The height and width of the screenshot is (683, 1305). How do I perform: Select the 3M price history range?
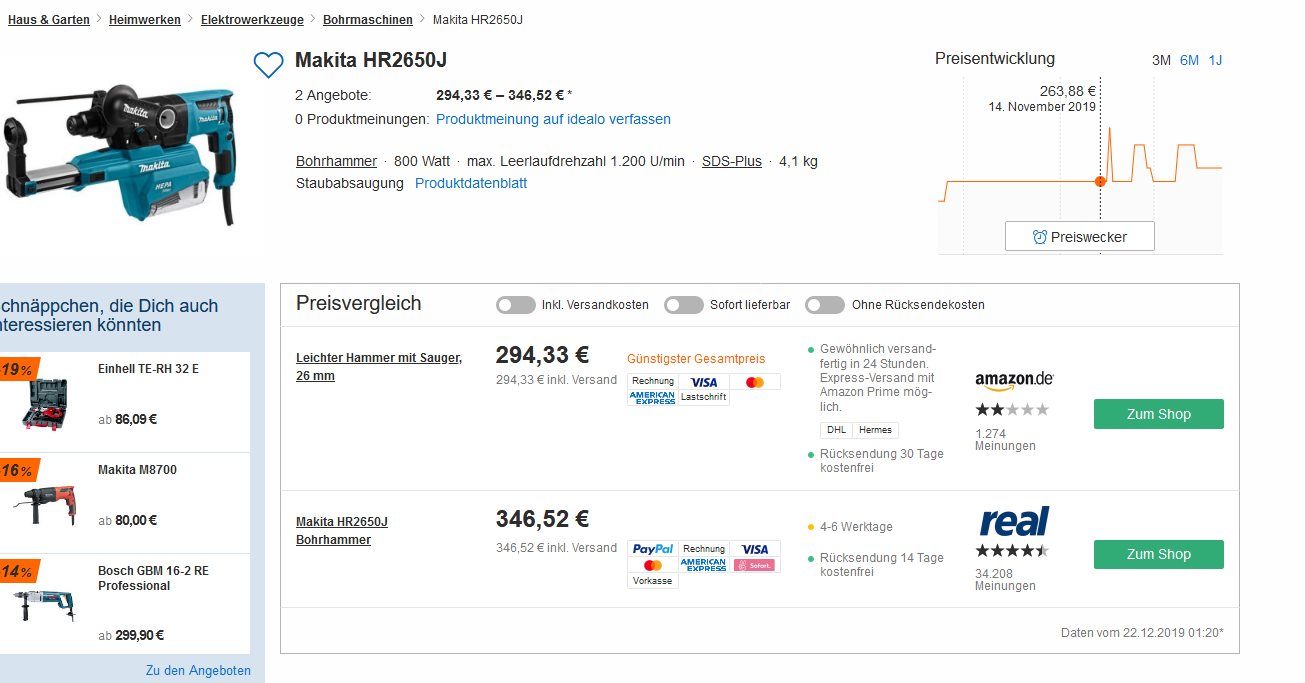click(1161, 60)
